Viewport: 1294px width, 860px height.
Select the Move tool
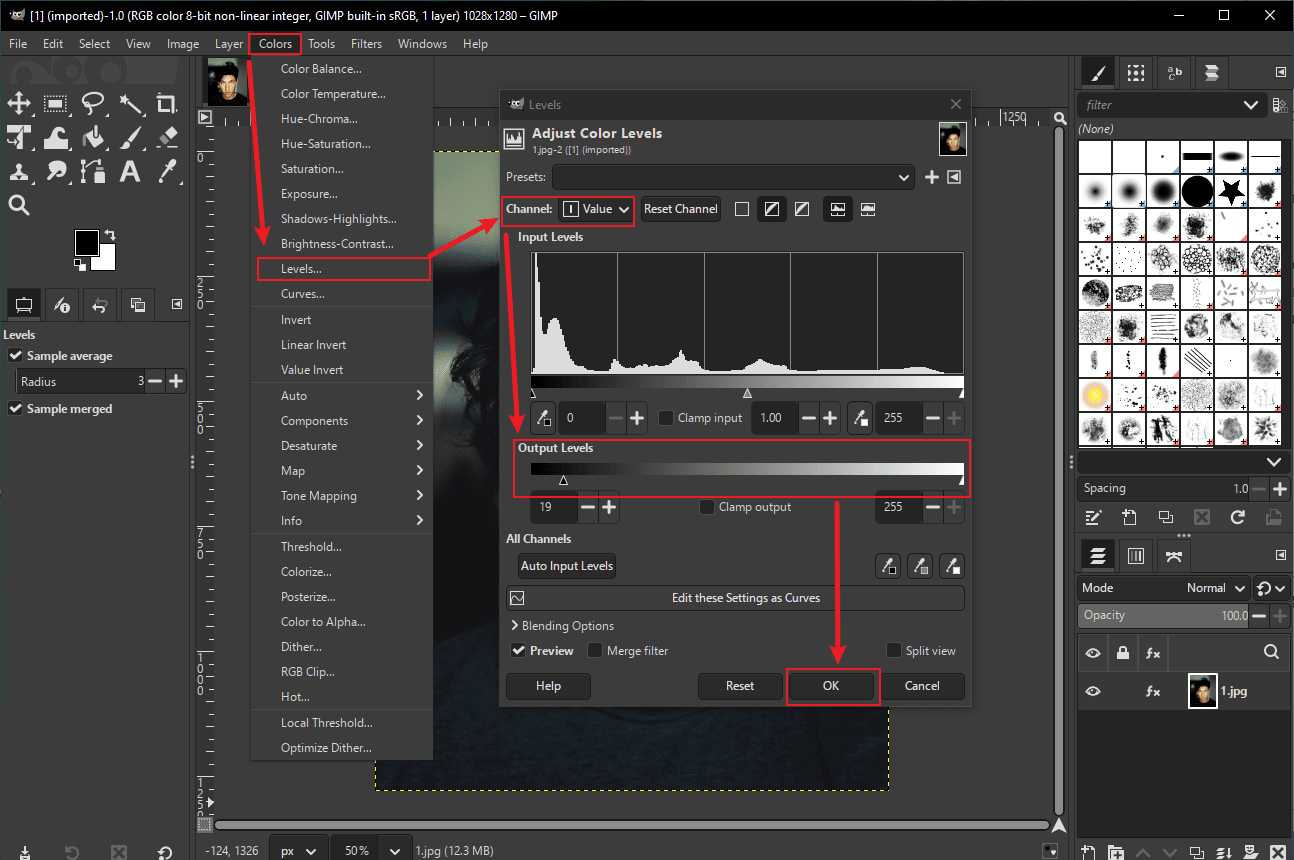19,103
